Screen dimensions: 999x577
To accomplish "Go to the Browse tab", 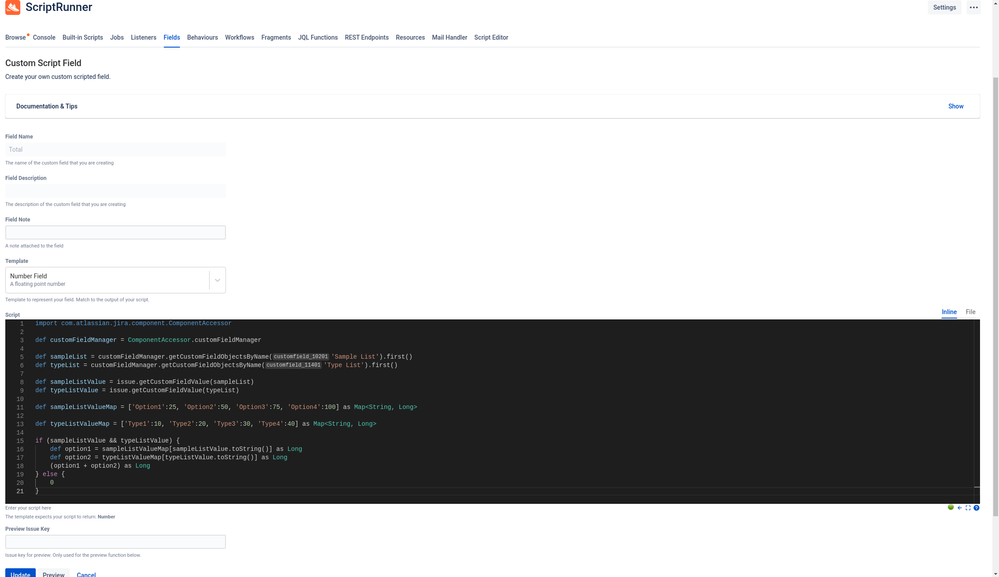I will (x=15, y=38).
